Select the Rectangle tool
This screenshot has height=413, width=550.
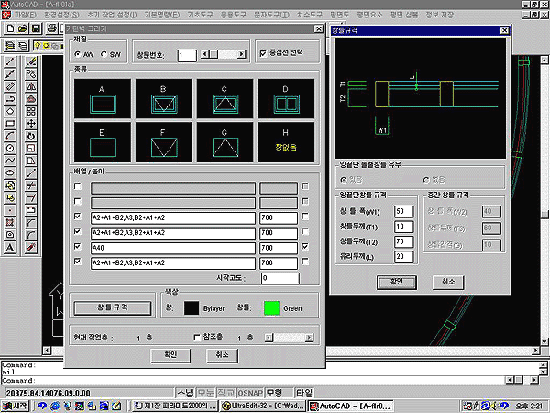click(x=10, y=124)
